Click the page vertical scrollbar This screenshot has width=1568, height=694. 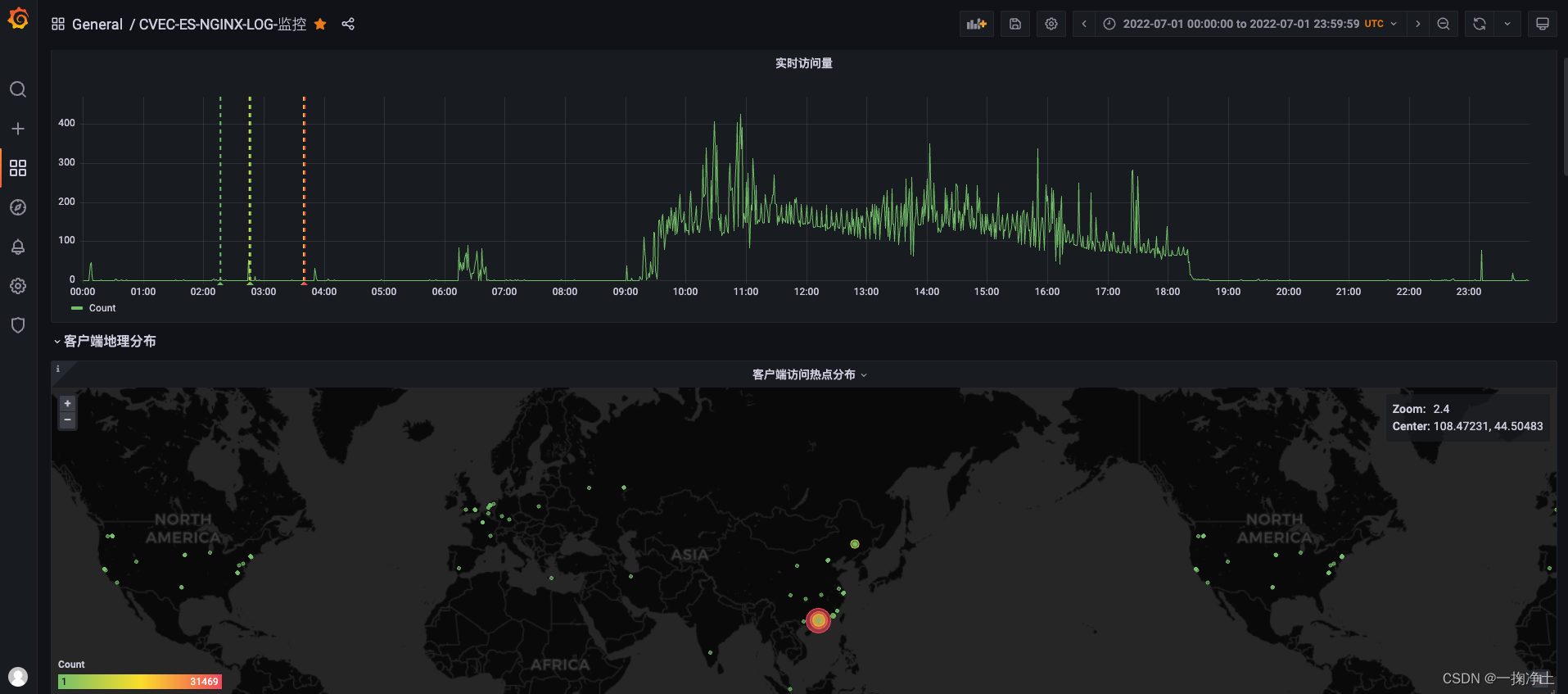pos(1565,115)
